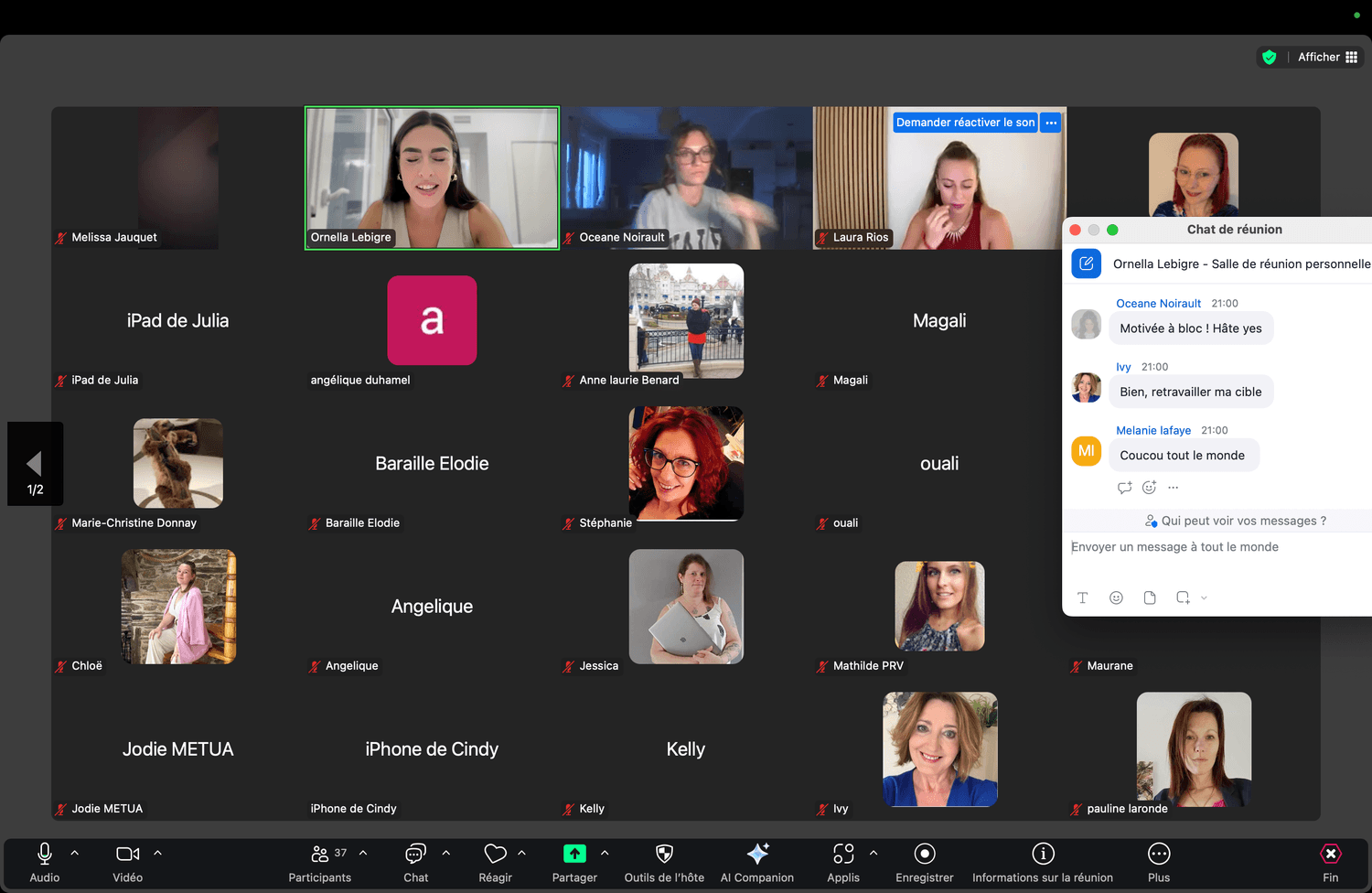Select Oceane Noirault's video tile
1372x893 pixels.
pyautogui.click(x=686, y=178)
